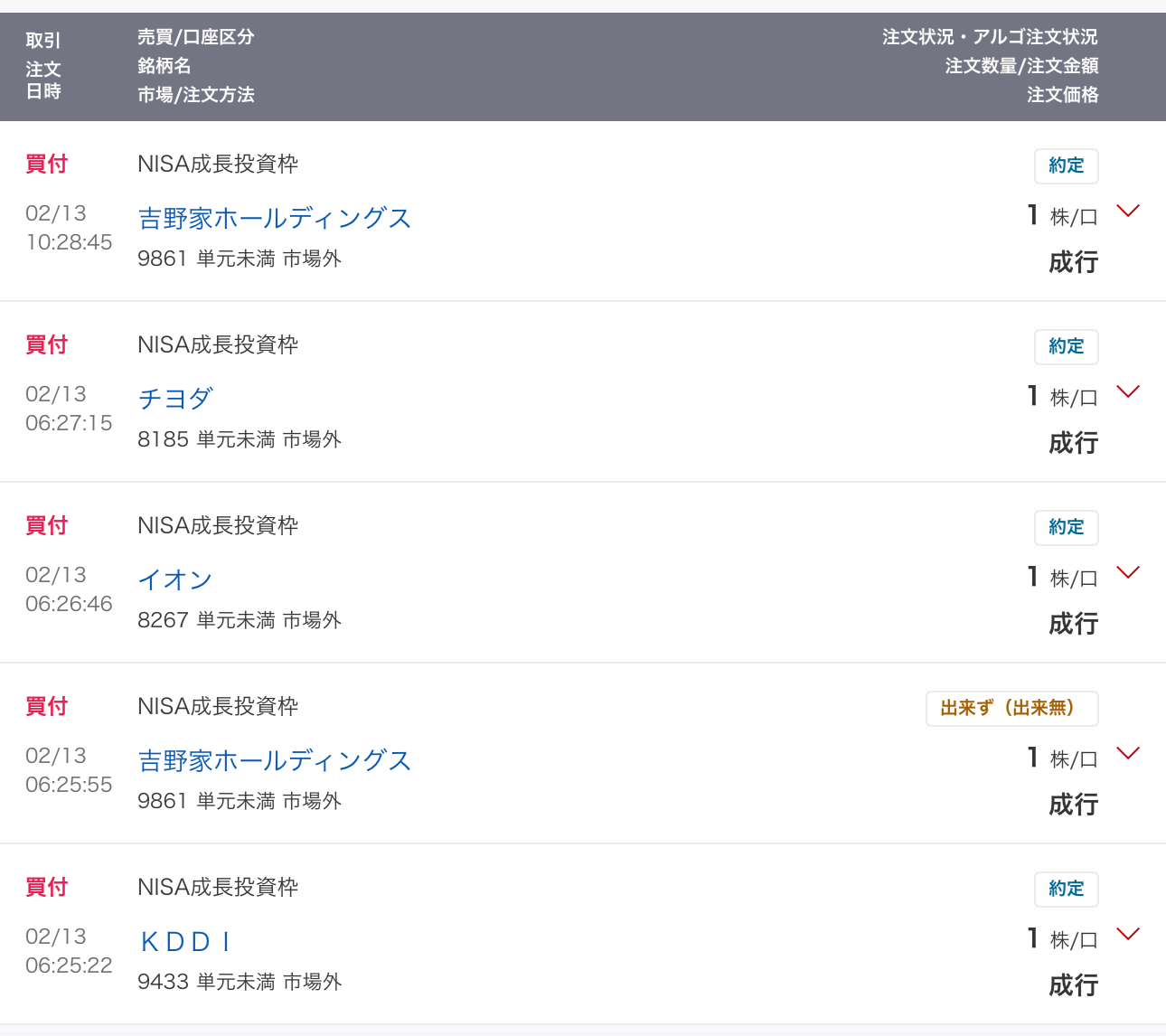
Task: Open the ＫＤＤＩ stock page
Action: [184, 941]
